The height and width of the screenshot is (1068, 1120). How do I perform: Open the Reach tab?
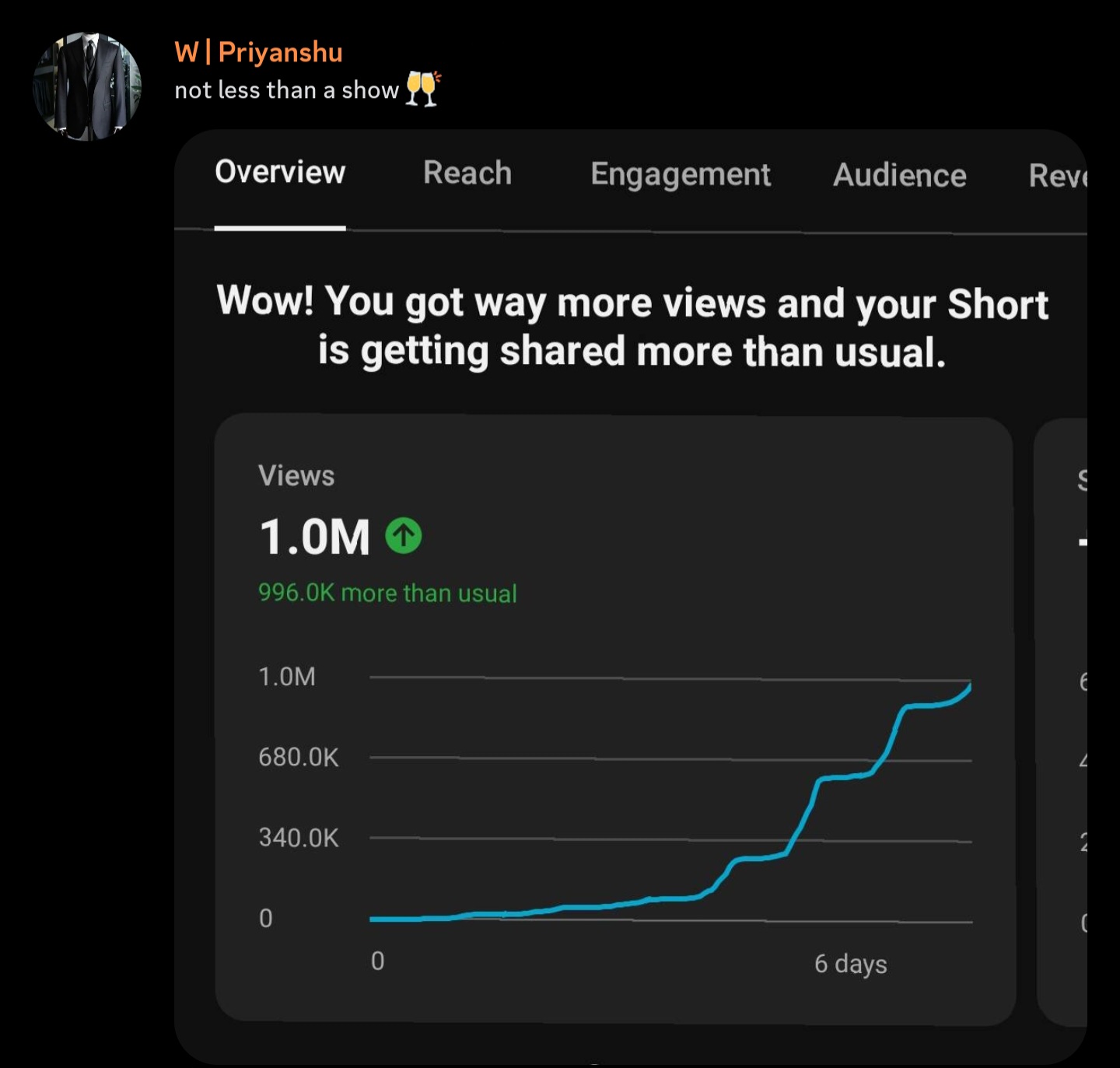click(467, 173)
